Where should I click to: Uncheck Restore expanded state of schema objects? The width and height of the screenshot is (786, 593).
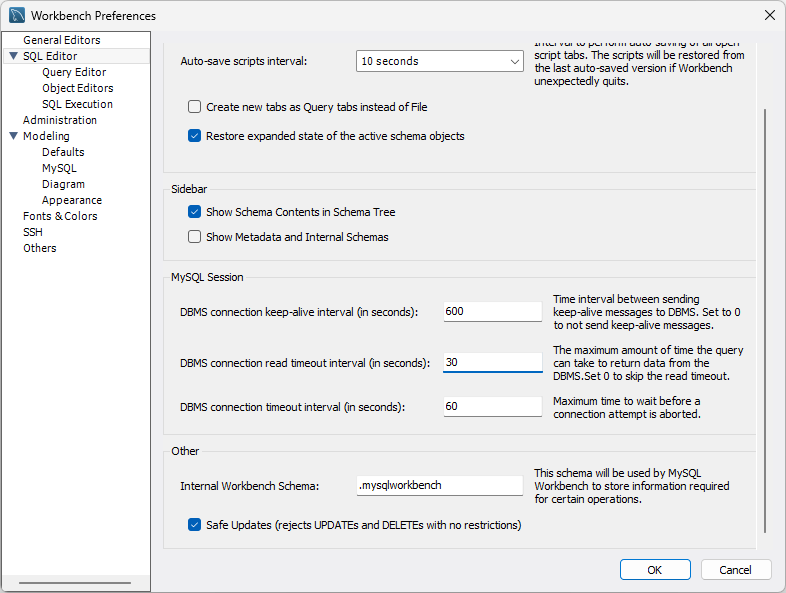click(195, 136)
